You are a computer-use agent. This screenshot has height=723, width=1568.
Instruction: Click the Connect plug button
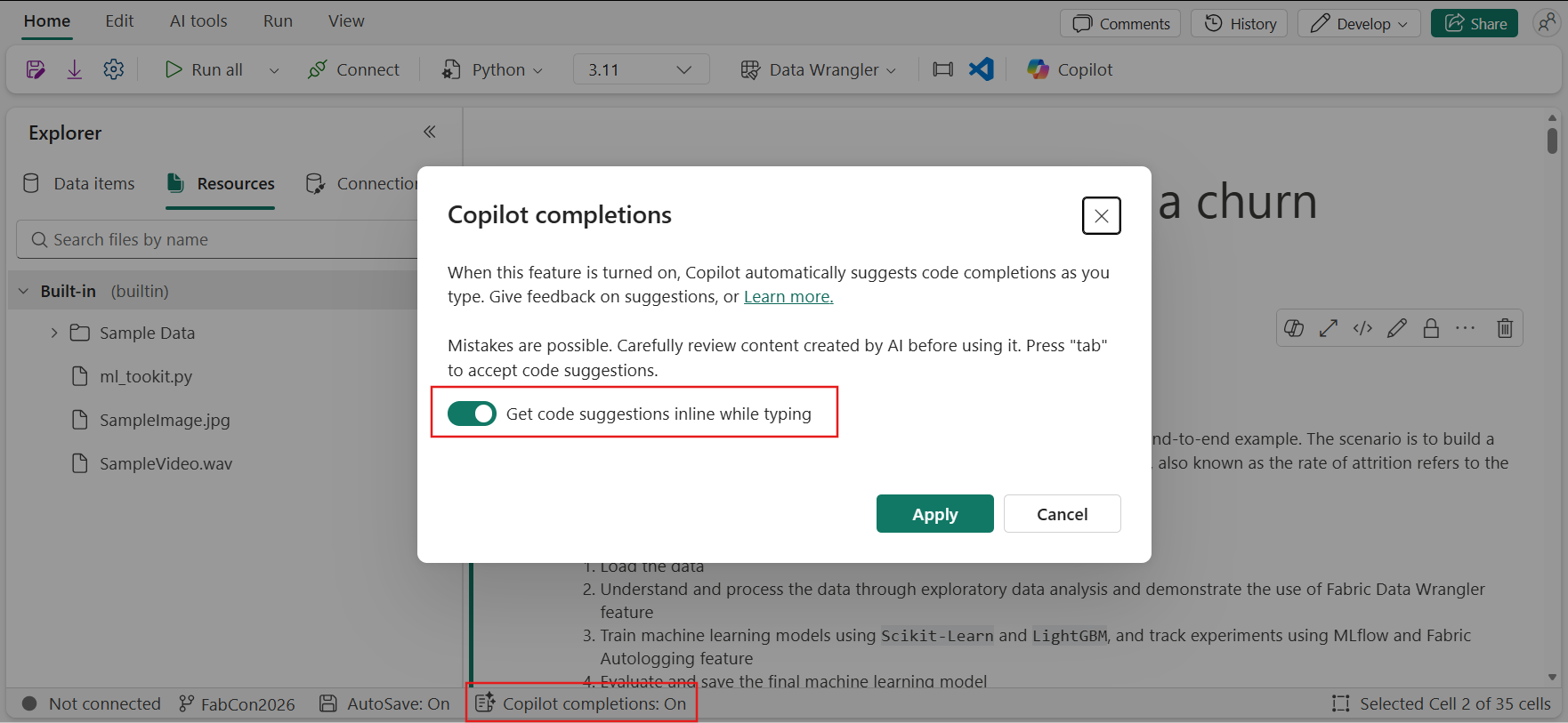(353, 69)
